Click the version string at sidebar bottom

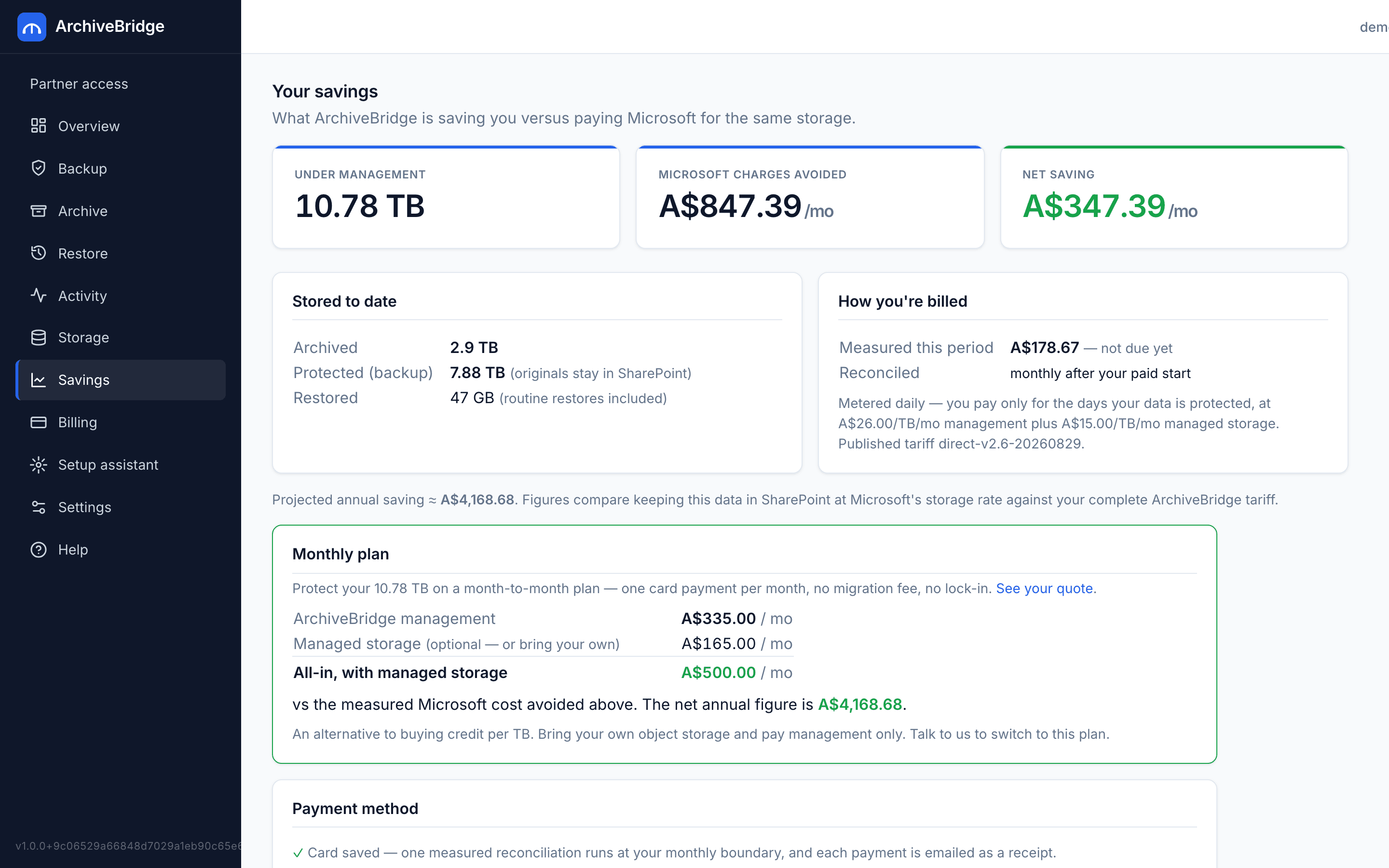pyautogui.click(x=128, y=846)
